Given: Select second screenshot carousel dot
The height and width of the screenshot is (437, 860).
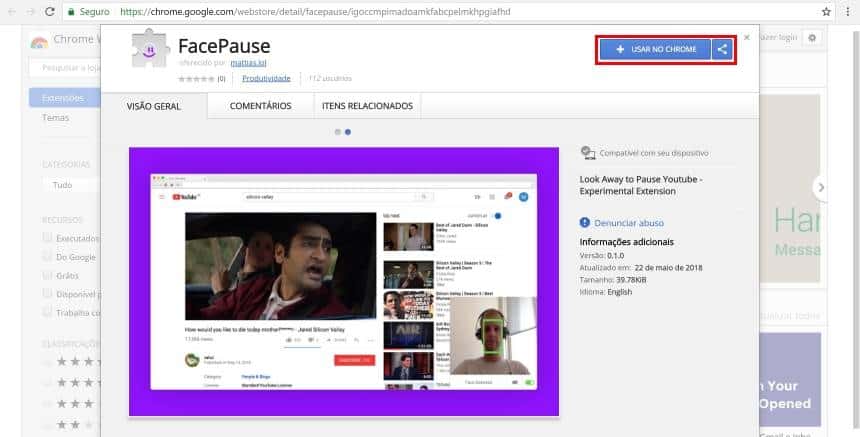Looking at the screenshot, I should coord(348,132).
